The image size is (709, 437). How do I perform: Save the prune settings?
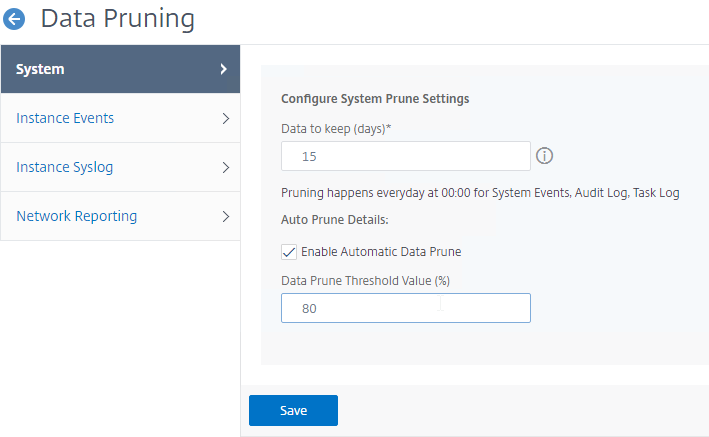(293, 410)
